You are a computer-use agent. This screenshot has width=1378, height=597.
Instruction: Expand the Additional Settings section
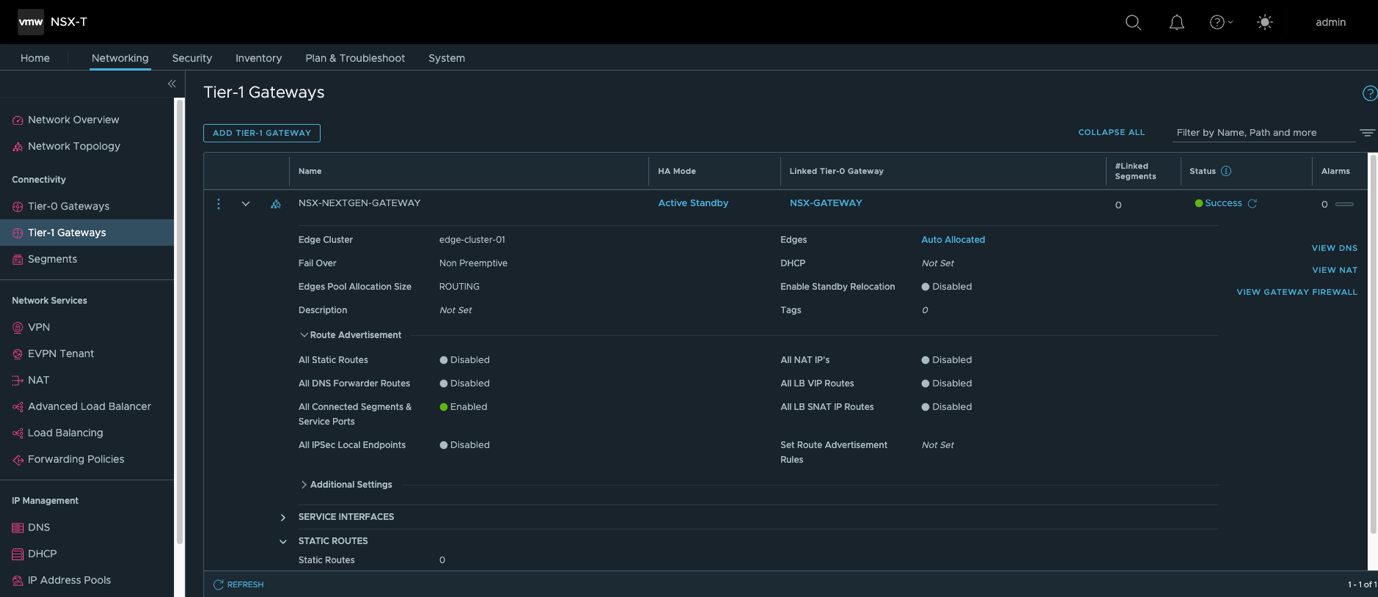pyautogui.click(x=304, y=485)
